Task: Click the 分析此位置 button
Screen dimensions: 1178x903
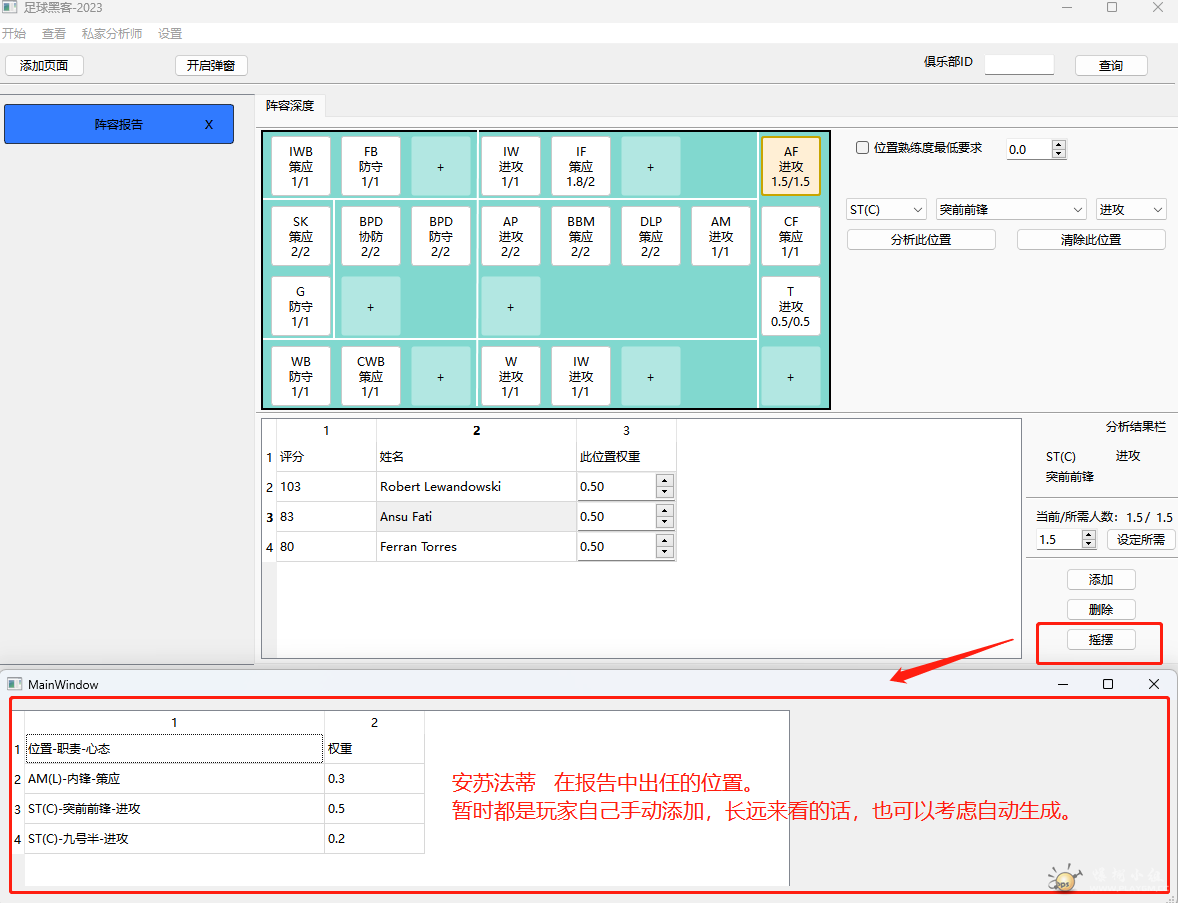Action: point(921,240)
